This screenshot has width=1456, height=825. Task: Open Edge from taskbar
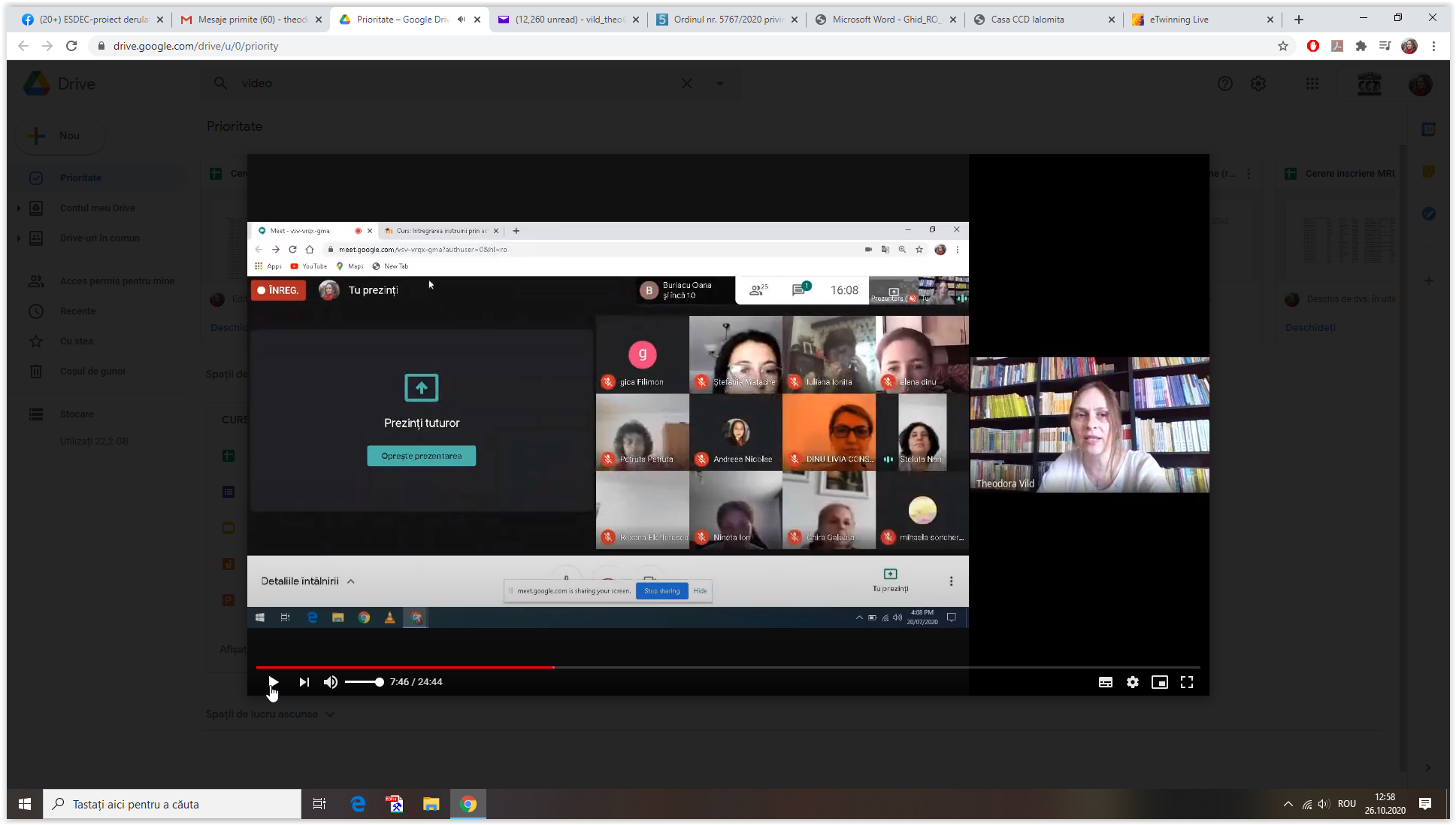pos(359,804)
